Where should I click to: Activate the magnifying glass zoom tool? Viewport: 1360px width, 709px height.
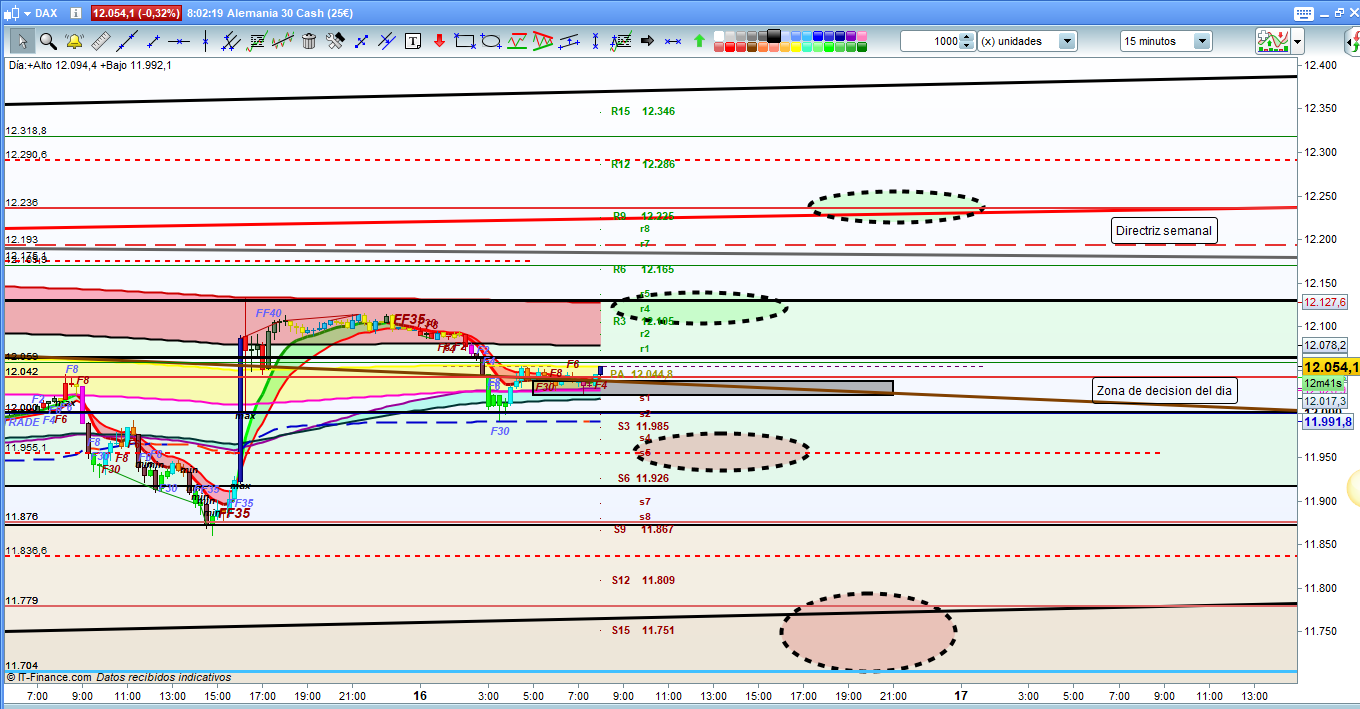click(48, 41)
